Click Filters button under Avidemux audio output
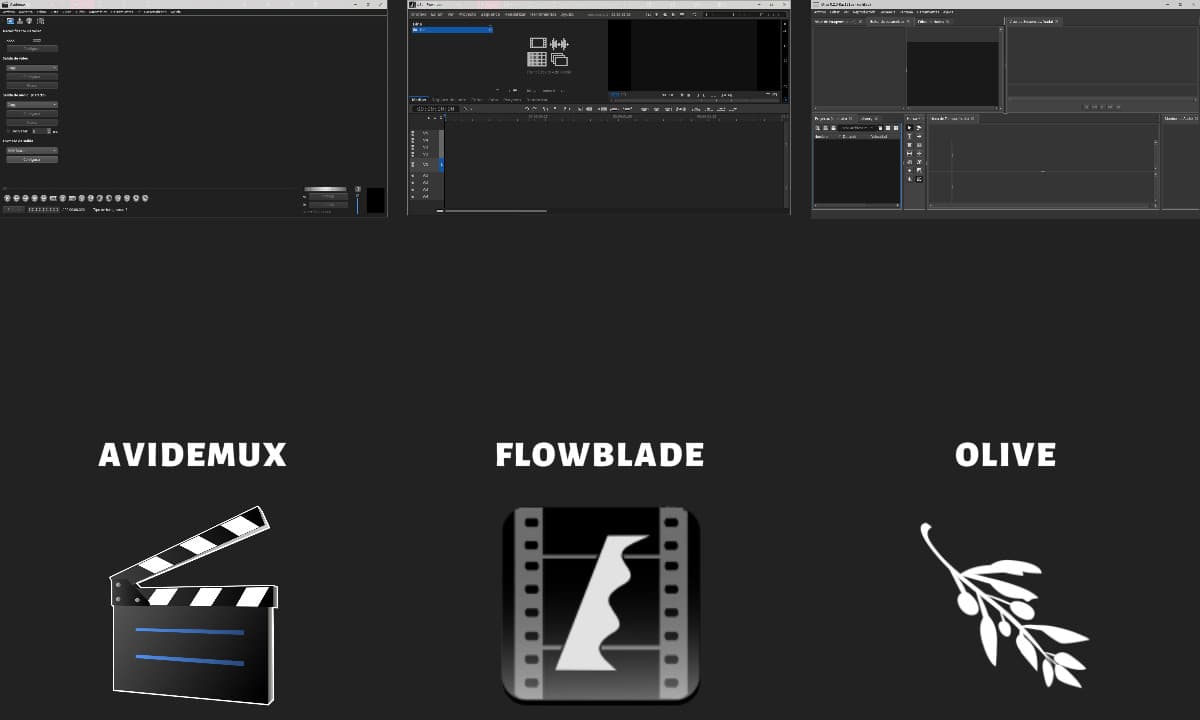1200x720 pixels. (x=32, y=122)
